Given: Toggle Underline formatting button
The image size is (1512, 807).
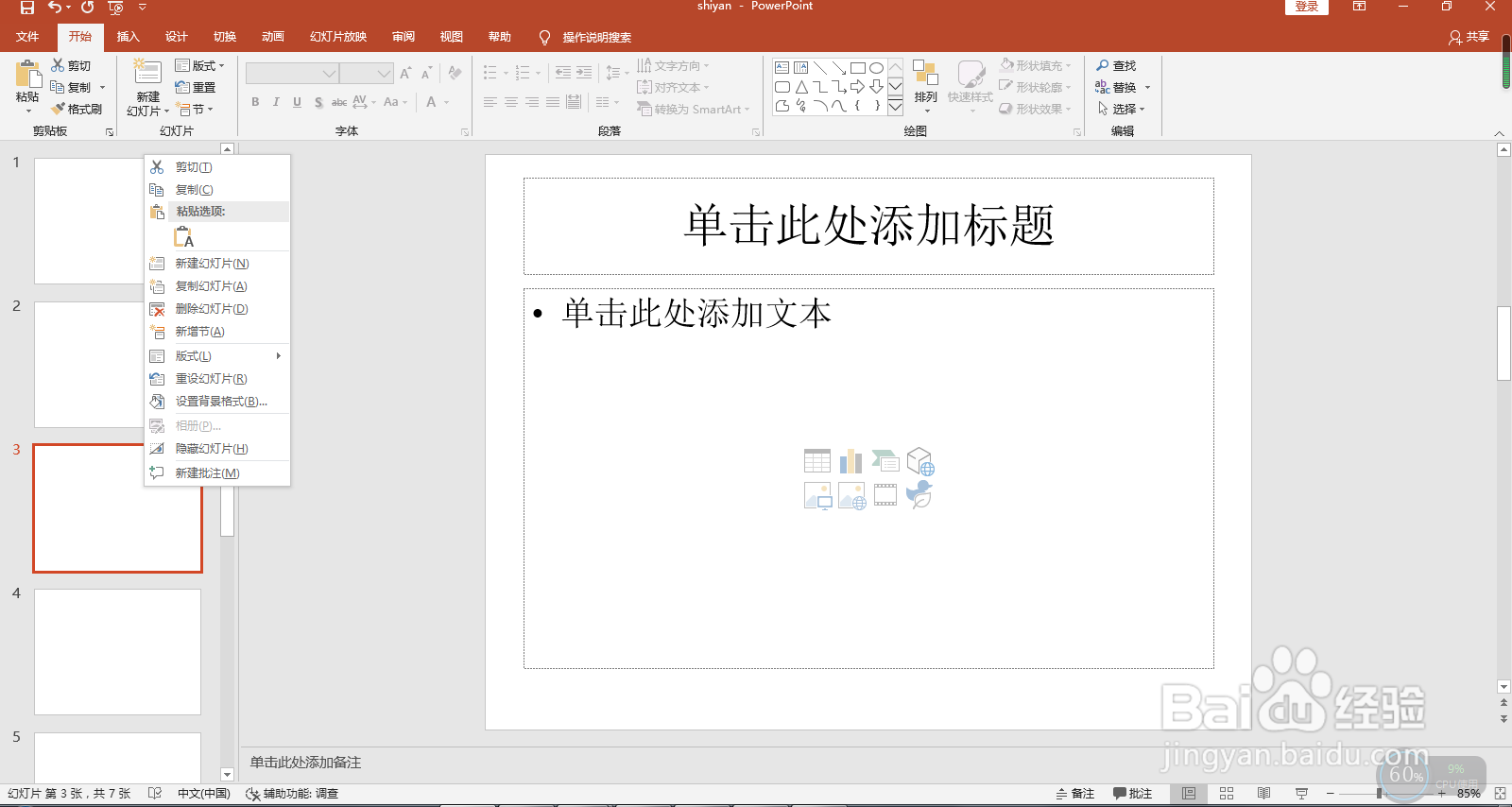Looking at the screenshot, I should (x=297, y=102).
